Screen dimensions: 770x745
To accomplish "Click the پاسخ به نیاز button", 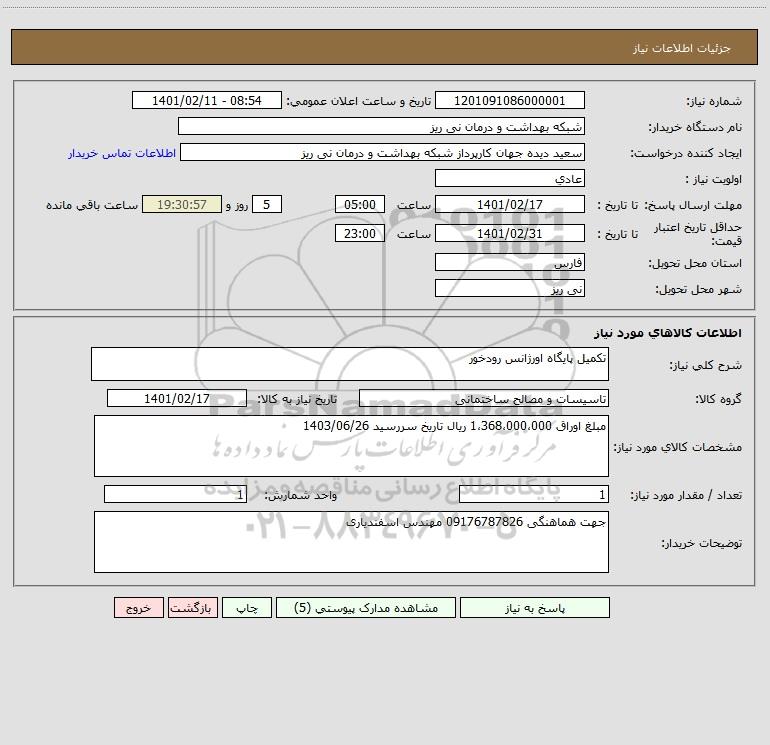I will [x=534, y=607].
